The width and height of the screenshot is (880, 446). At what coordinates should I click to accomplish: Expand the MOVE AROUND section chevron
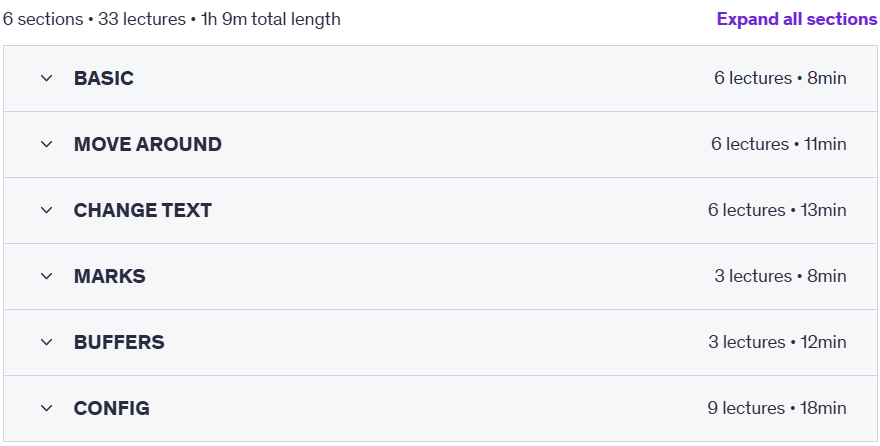tap(47, 144)
